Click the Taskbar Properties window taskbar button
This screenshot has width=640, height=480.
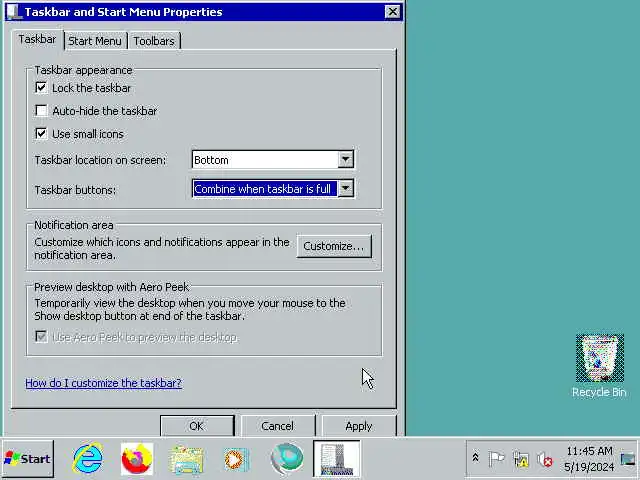point(337,459)
